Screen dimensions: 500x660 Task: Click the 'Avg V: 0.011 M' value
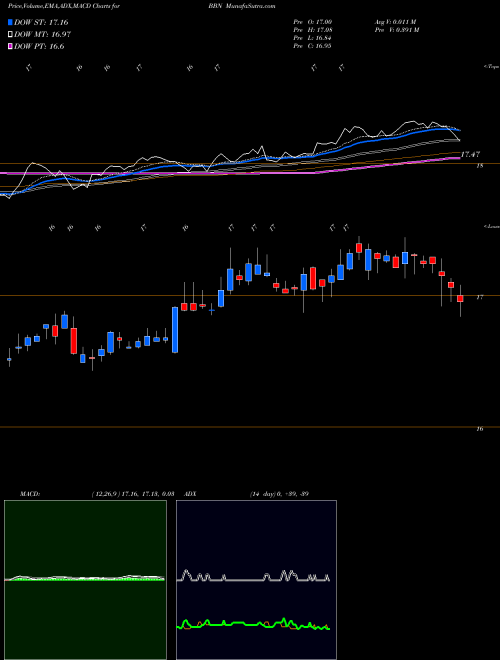click(395, 22)
